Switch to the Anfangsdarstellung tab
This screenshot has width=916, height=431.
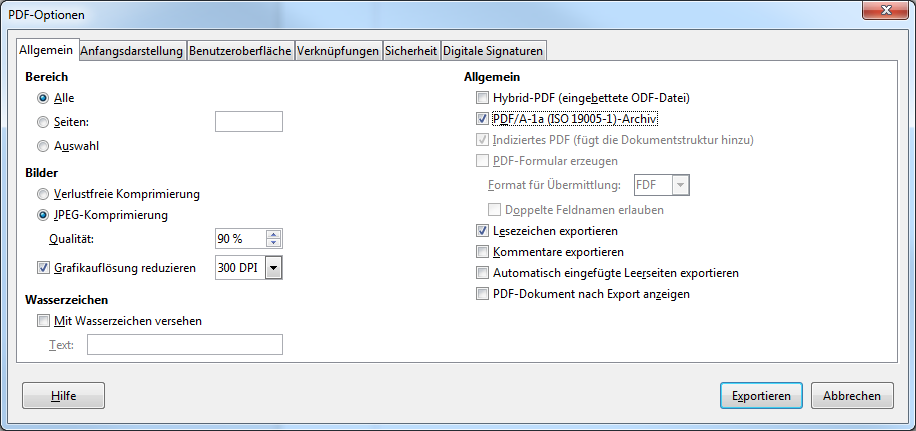coord(131,51)
